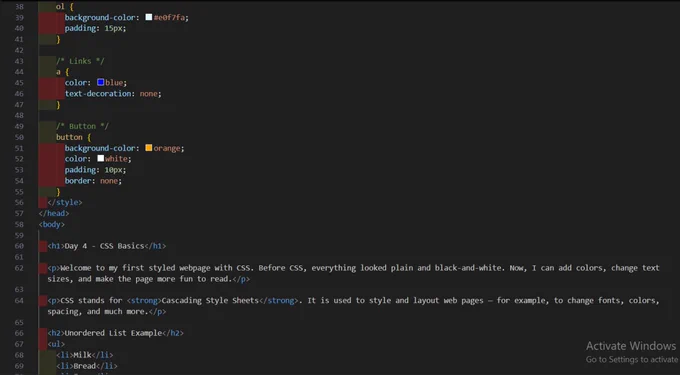
Task: Click the #e0f7fa hex value
Action: click(170, 17)
